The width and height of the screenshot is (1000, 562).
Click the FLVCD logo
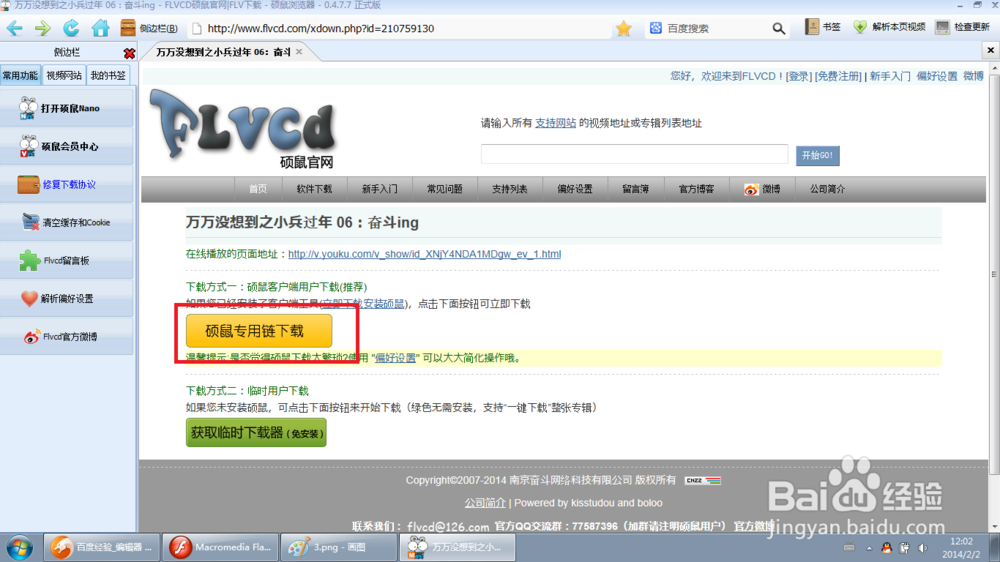tap(243, 128)
